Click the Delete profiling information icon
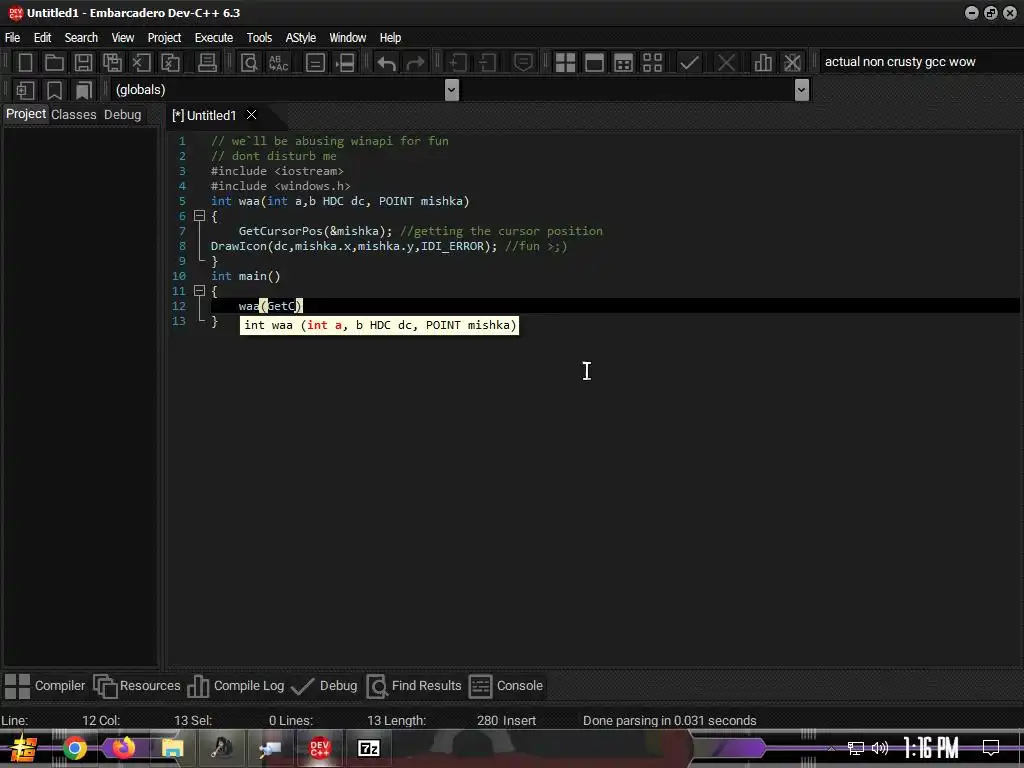The width and height of the screenshot is (1024, 768). click(792, 63)
